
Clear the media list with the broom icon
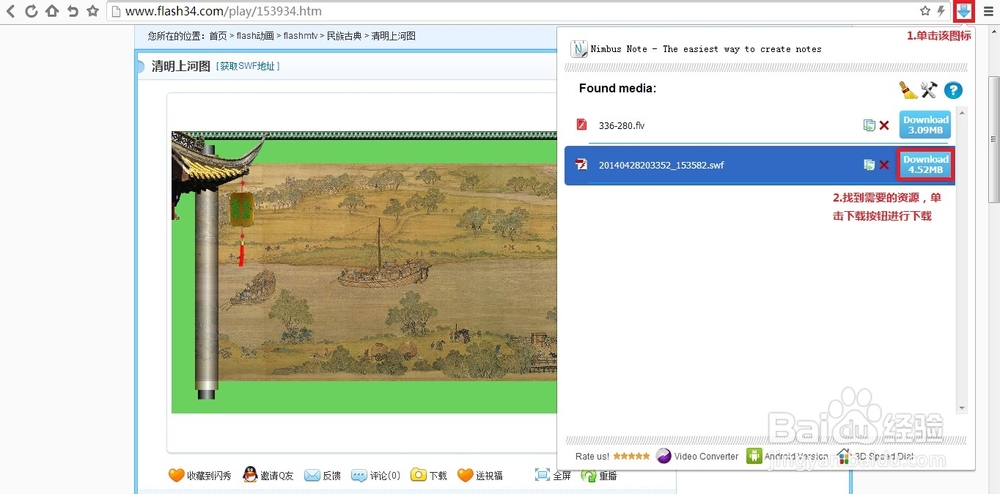(908, 90)
